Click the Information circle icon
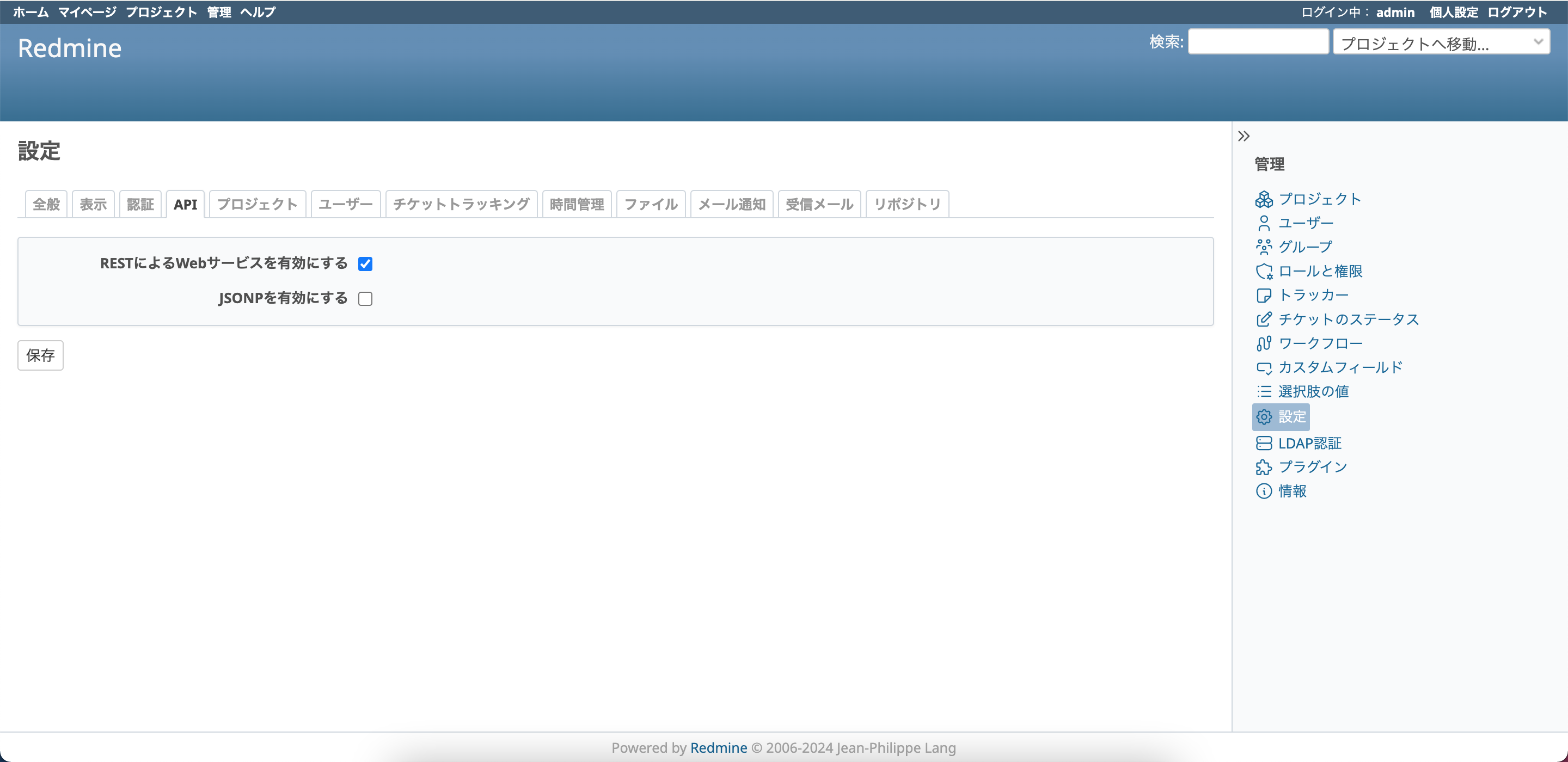Screen dimensions: 1568x762 tap(1264, 491)
